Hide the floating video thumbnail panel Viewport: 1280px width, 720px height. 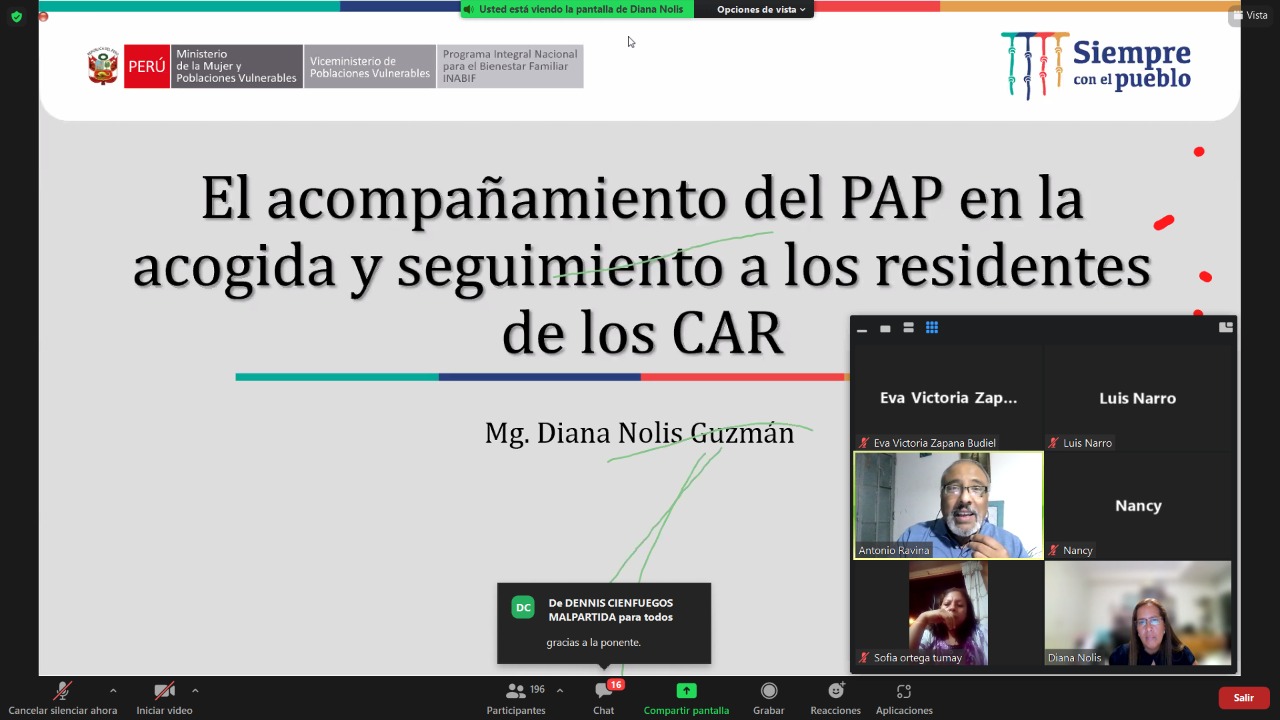tap(862, 328)
